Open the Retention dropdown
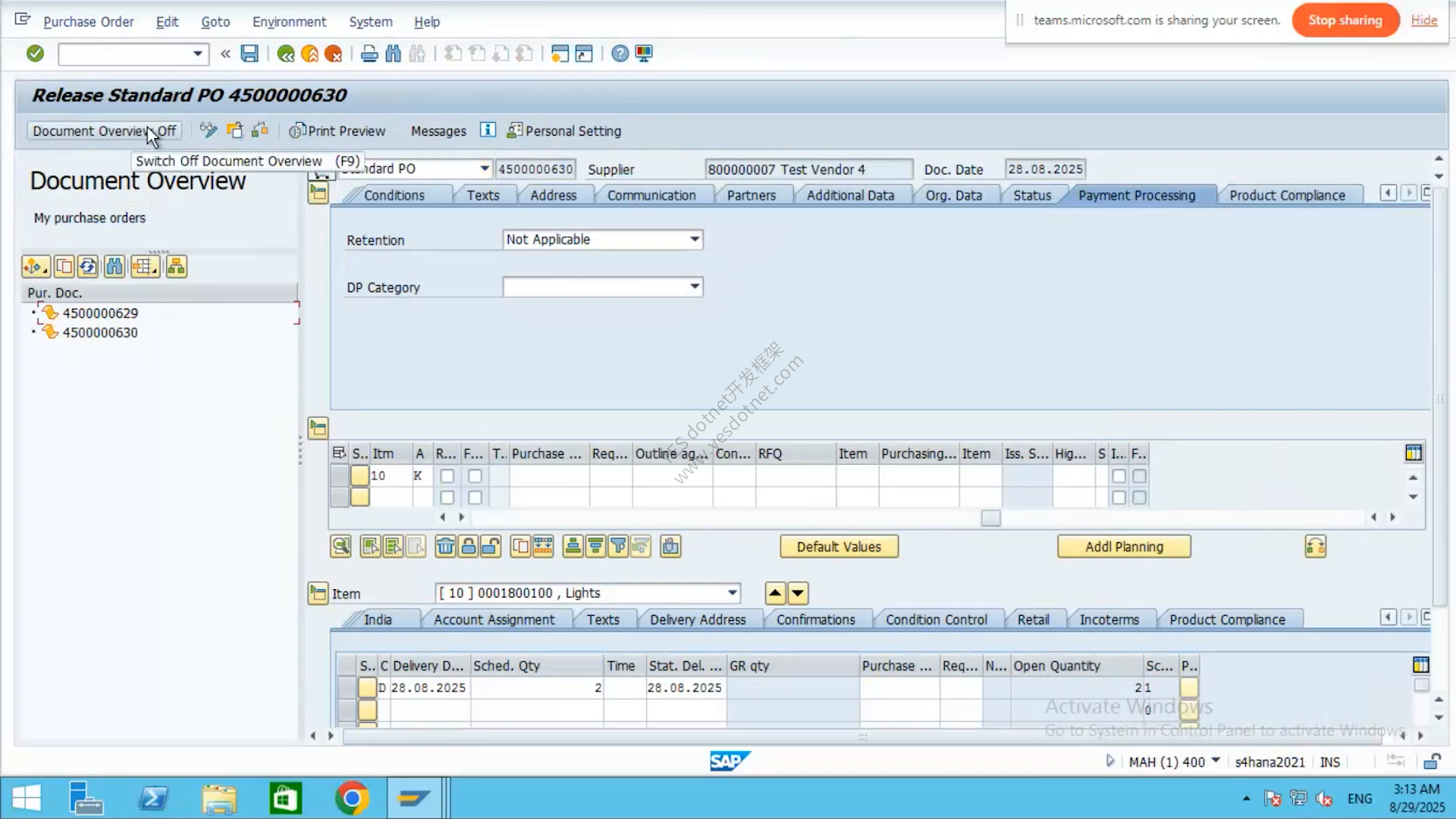 pos(603,240)
